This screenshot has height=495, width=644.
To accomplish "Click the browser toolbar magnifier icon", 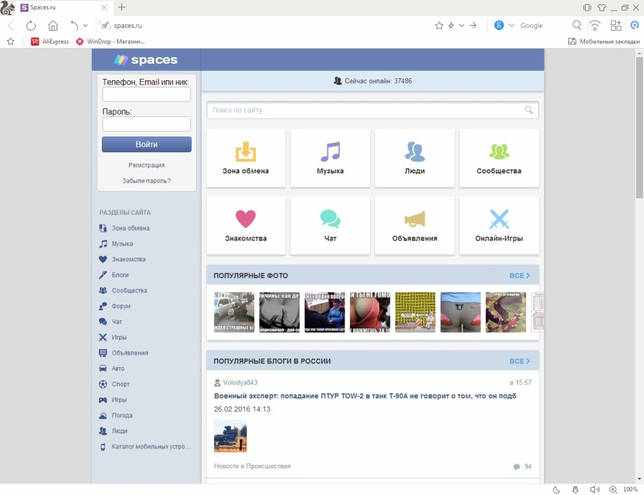I will [577, 25].
